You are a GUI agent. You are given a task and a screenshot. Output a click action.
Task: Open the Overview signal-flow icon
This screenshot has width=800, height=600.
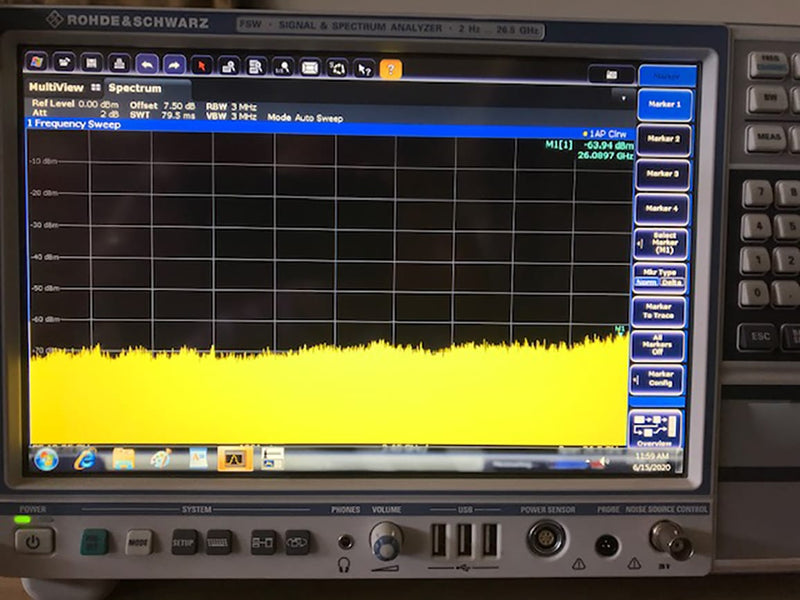656,429
